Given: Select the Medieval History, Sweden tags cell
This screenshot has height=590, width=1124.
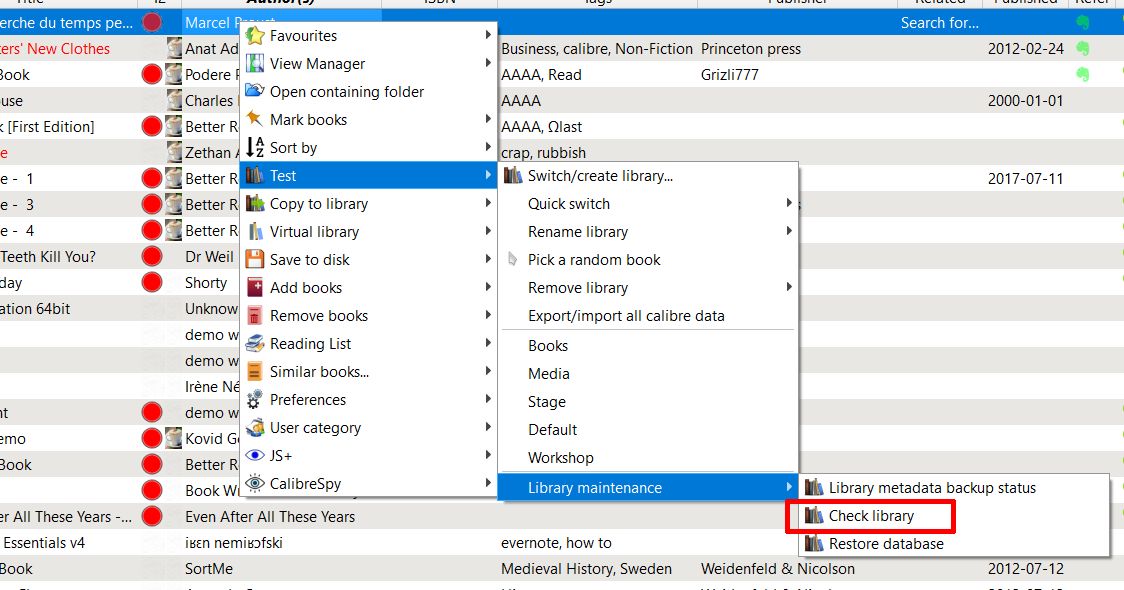Looking at the screenshot, I should 586,569.
